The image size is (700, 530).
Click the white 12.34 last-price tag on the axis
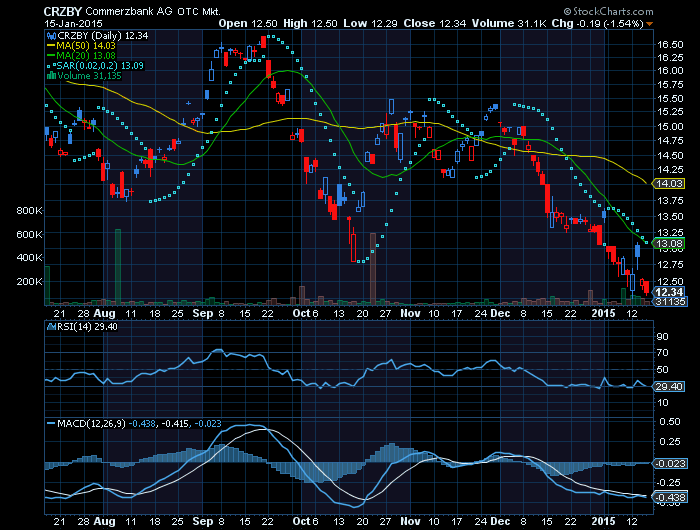[x=668, y=292]
